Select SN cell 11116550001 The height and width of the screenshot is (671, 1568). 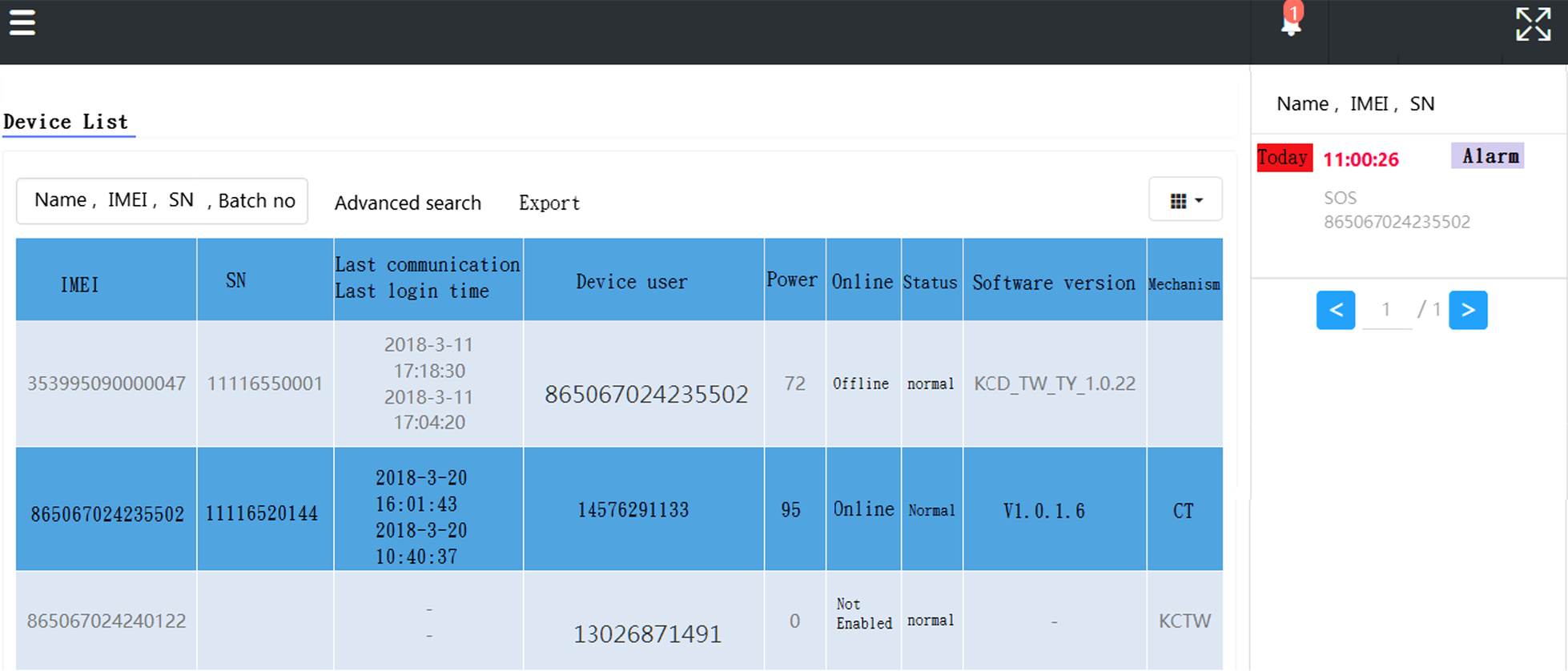pos(265,384)
